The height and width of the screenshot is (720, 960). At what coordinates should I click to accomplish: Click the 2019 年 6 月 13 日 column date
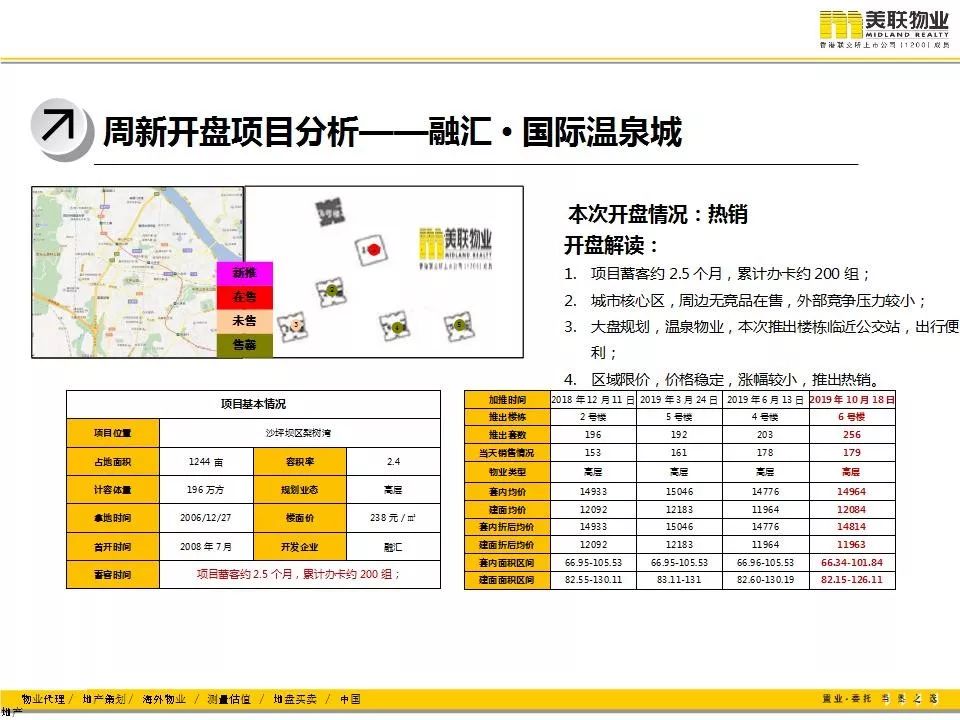coord(765,400)
